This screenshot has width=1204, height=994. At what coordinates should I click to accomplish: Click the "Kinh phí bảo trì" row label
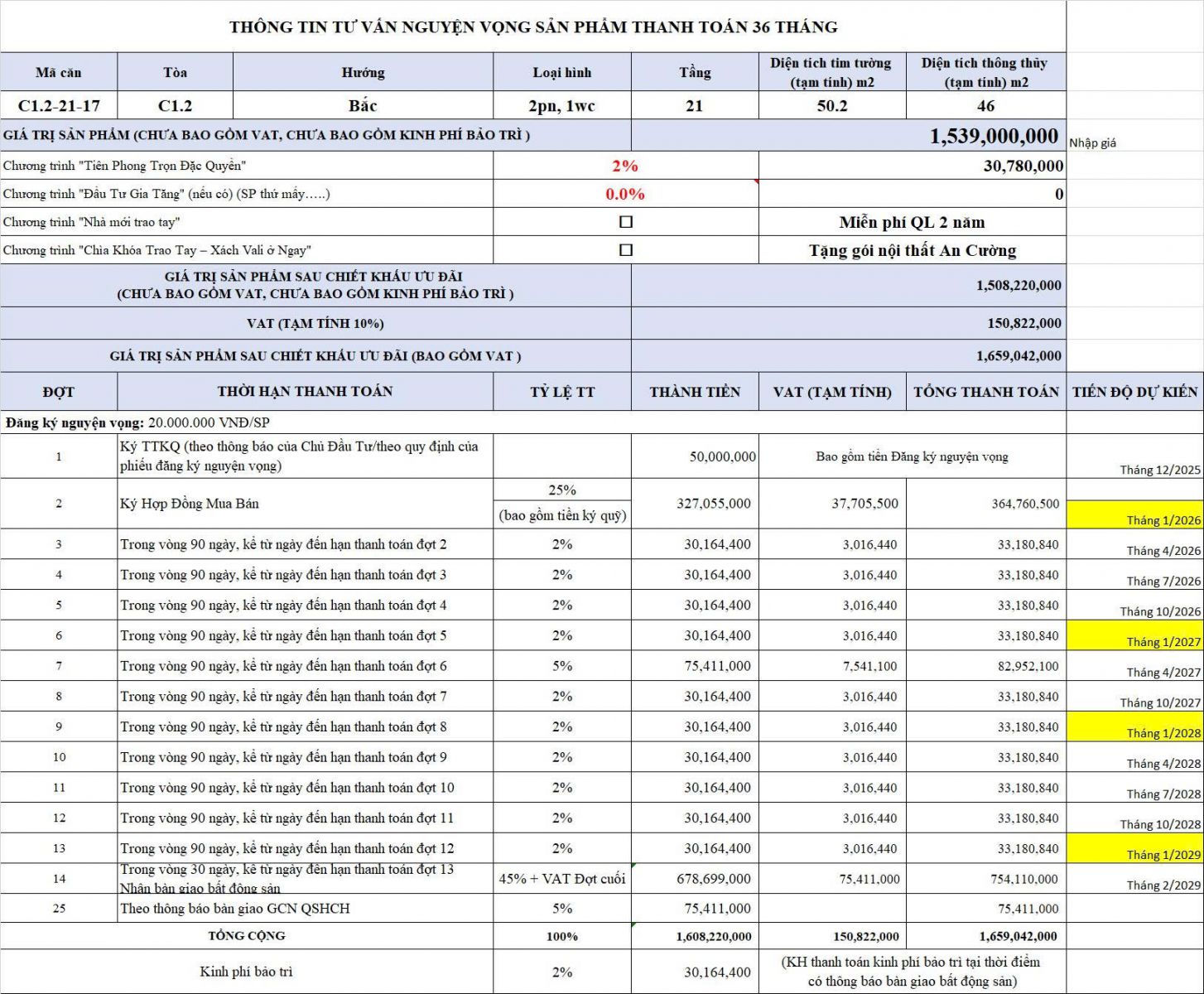246,972
